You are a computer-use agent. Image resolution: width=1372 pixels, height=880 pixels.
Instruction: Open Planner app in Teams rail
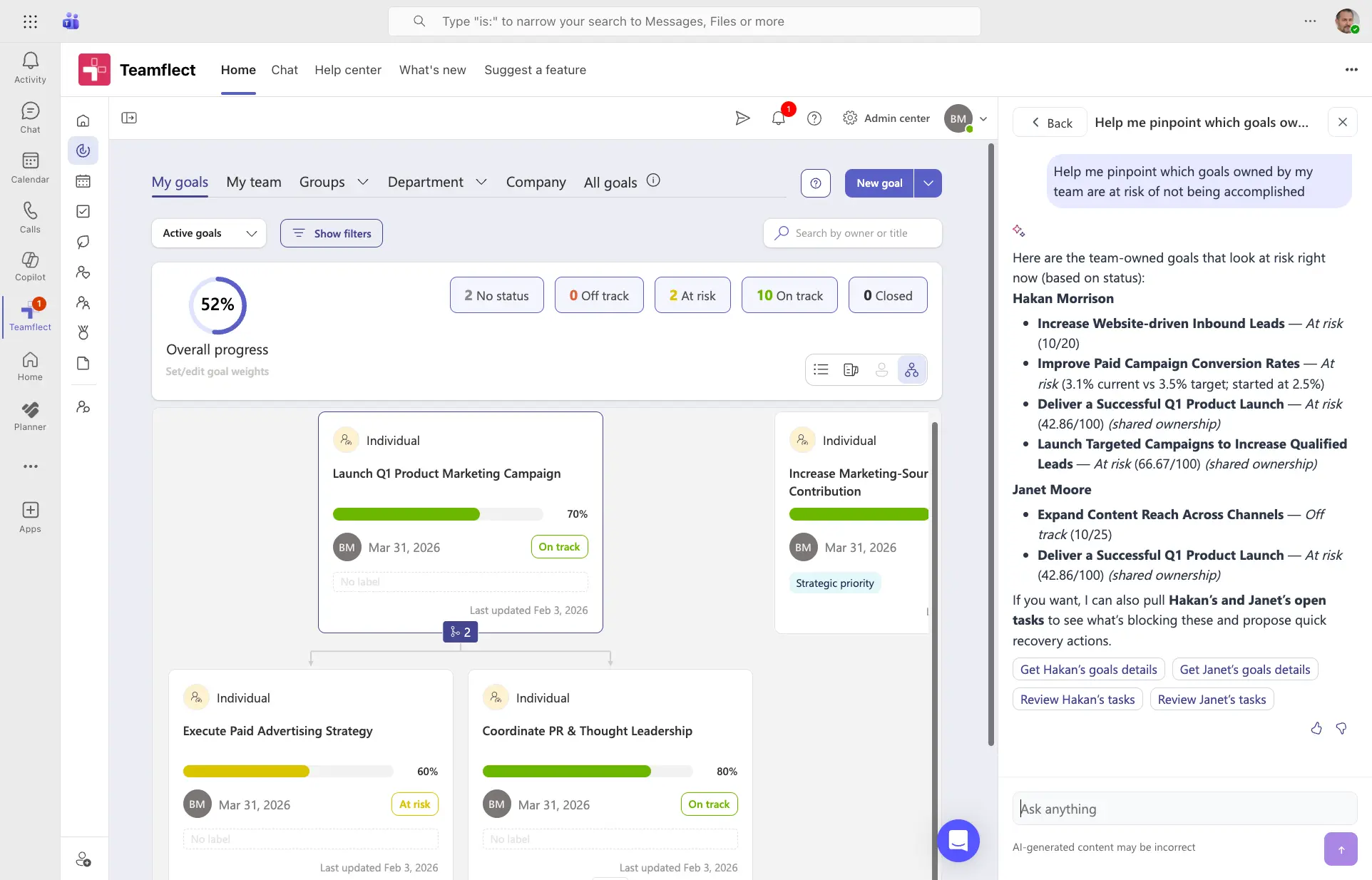coord(30,416)
